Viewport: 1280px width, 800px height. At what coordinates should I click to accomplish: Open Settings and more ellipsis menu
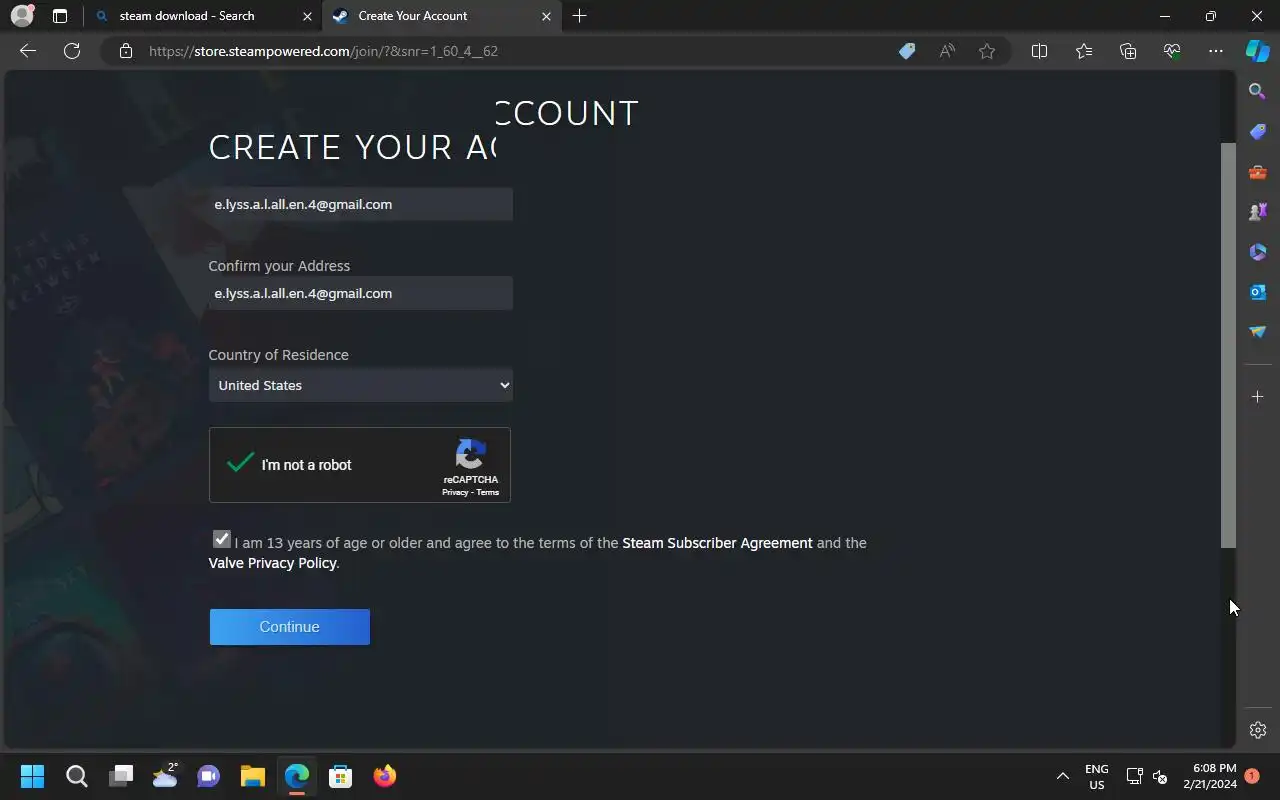1216,51
